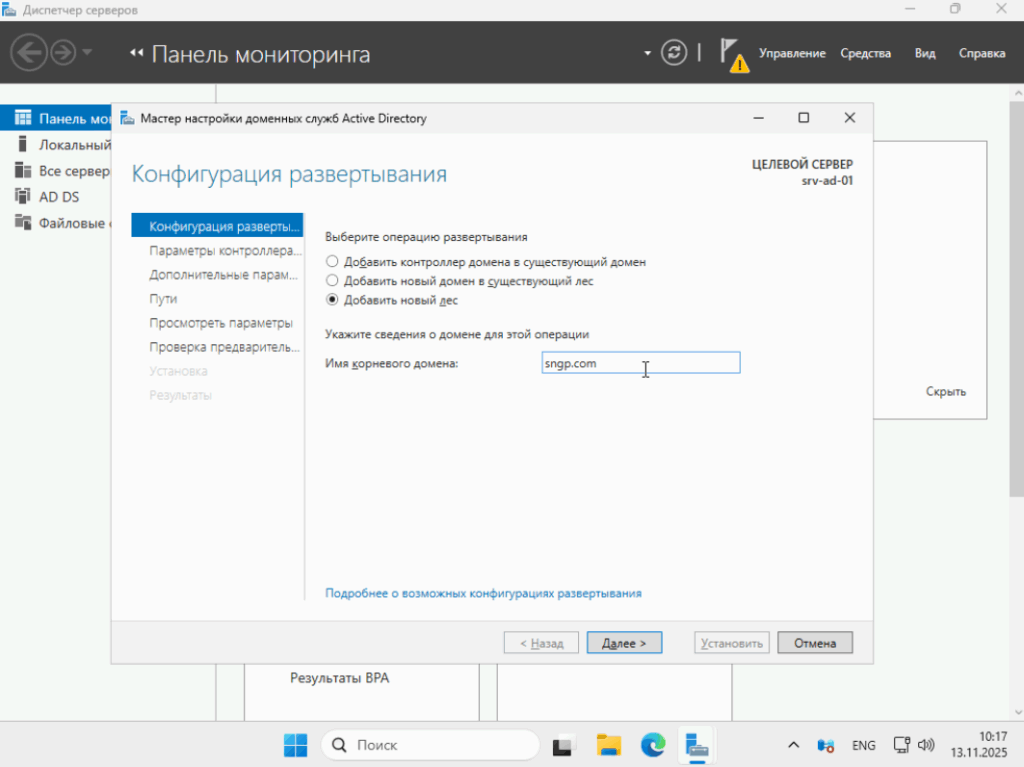Click the back navigation arrow in header
1024x767 pixels.
click(x=30, y=53)
